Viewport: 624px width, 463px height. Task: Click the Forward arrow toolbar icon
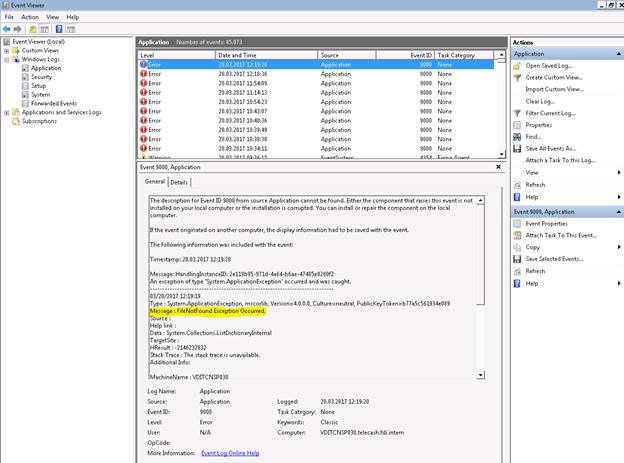click(17, 29)
